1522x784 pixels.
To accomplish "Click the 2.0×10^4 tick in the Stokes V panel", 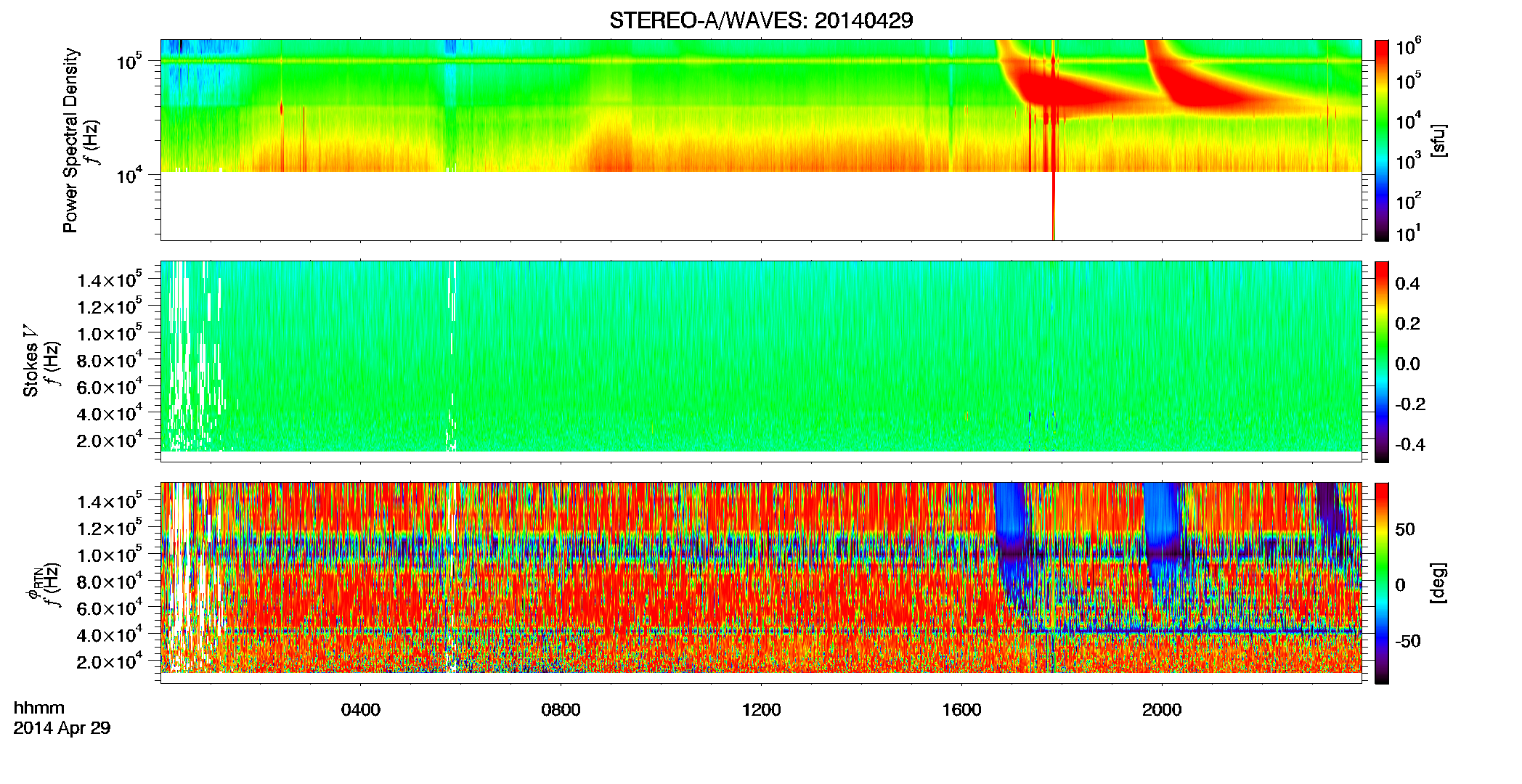I will (x=110, y=440).
